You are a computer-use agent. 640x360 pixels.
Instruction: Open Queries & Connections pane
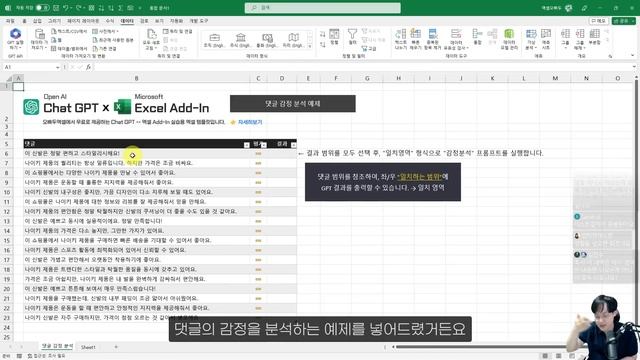coord(177,31)
